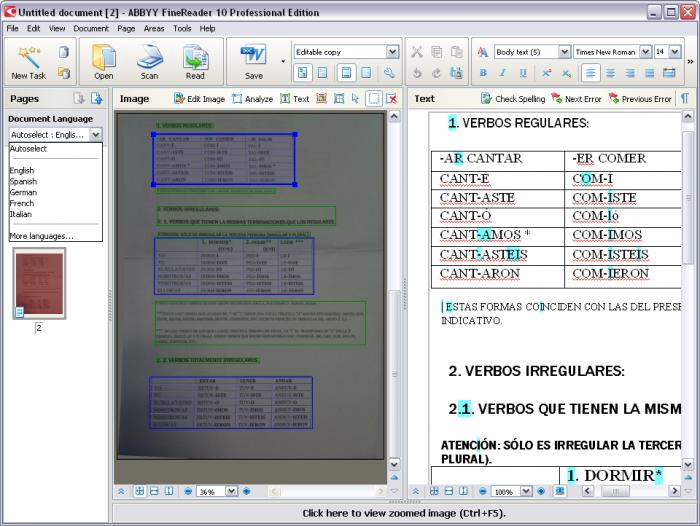Click Analyze in the Image toolbar
Image resolution: width=700 pixels, height=526 pixels.
pos(252,99)
